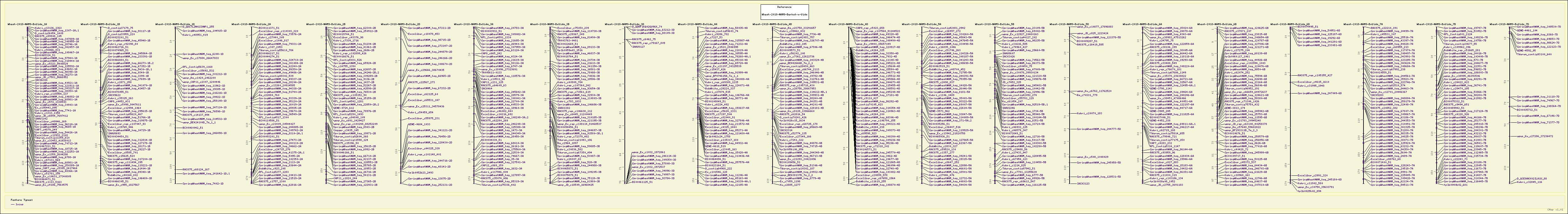Select marker D_contig37179_75 on map 1B
This screenshot has width=1568, height=214.
click(x=120, y=27)
